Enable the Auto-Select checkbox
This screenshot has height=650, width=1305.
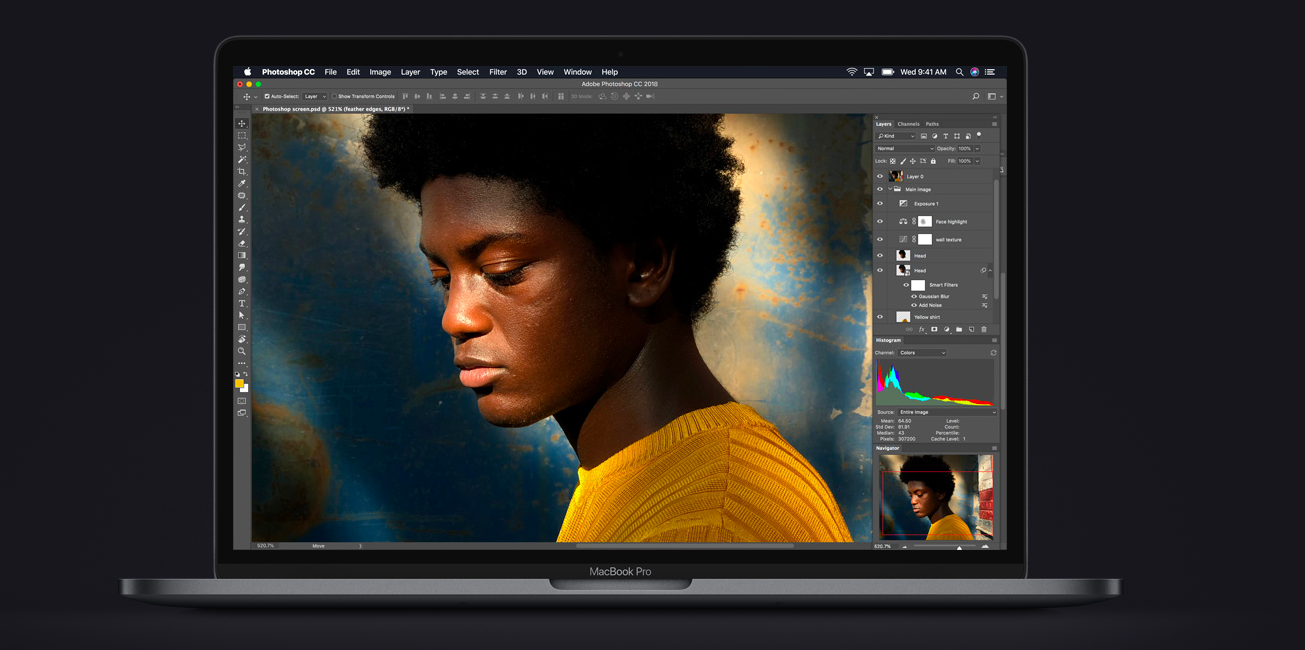coord(267,96)
